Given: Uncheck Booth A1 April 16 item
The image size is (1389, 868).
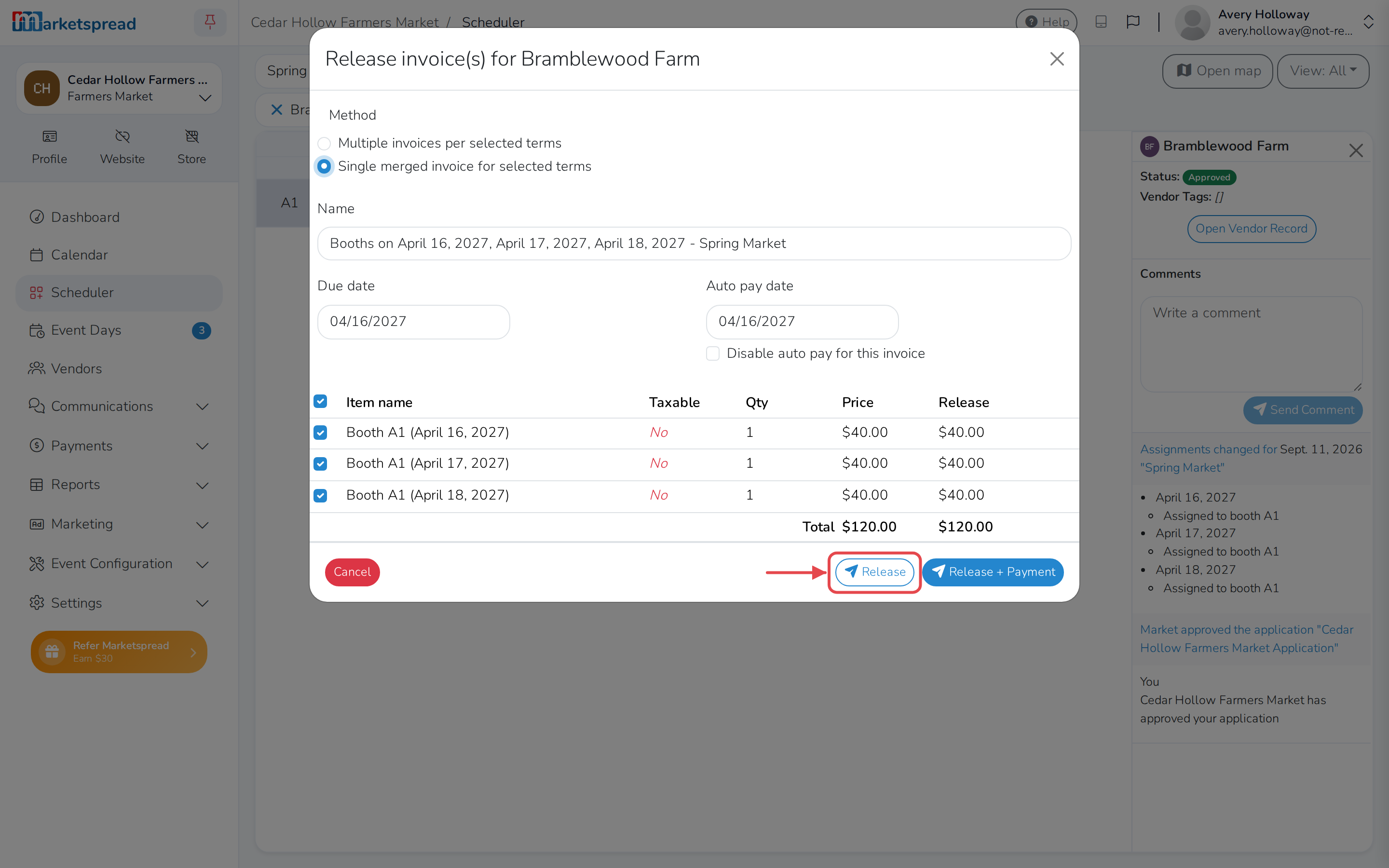Looking at the screenshot, I should [320, 432].
